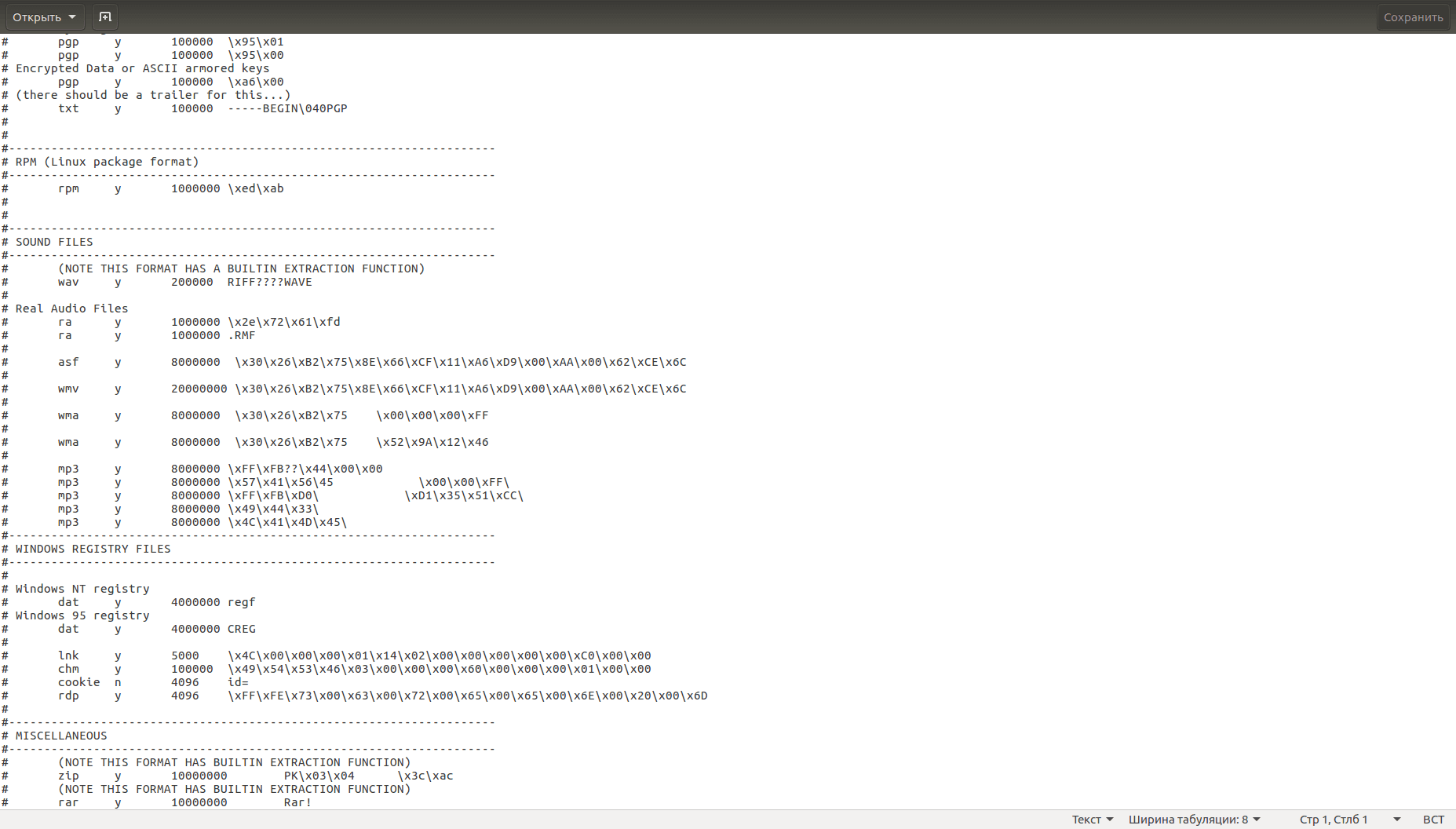This screenshot has height=829, width=1456.
Task: Click the 'regf' header text
Action: pos(242,602)
